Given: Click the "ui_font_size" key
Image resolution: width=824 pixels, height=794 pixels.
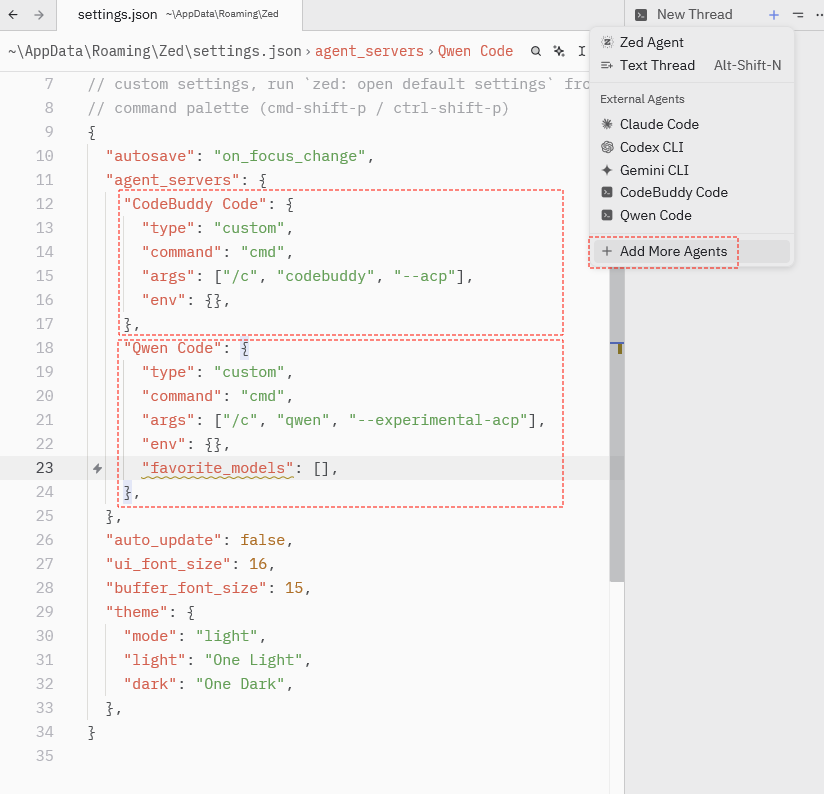Looking at the screenshot, I should [x=168, y=564].
